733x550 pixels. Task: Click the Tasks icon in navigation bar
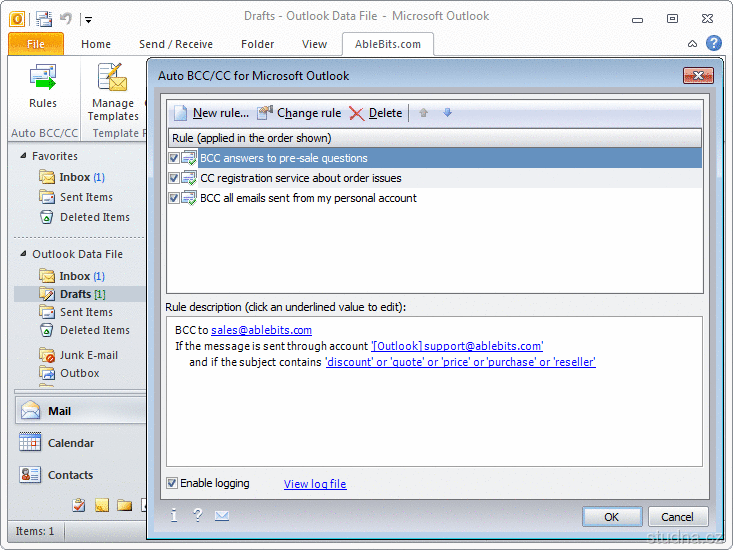pos(79,505)
